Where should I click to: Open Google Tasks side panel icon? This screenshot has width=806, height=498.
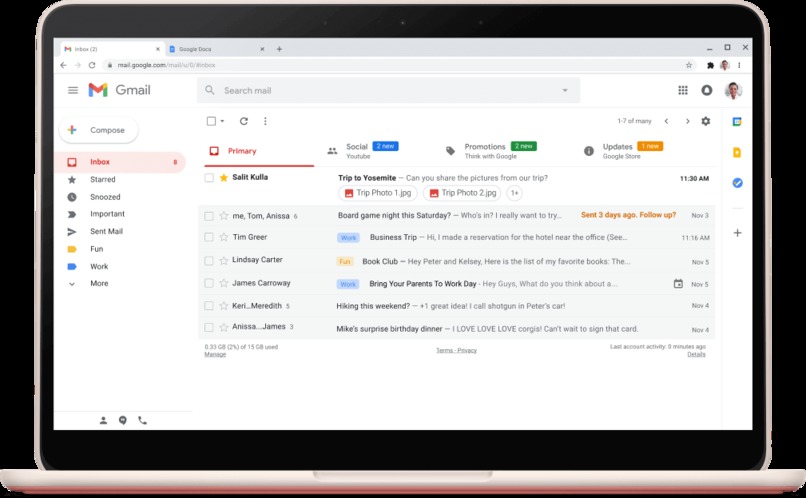point(737,183)
